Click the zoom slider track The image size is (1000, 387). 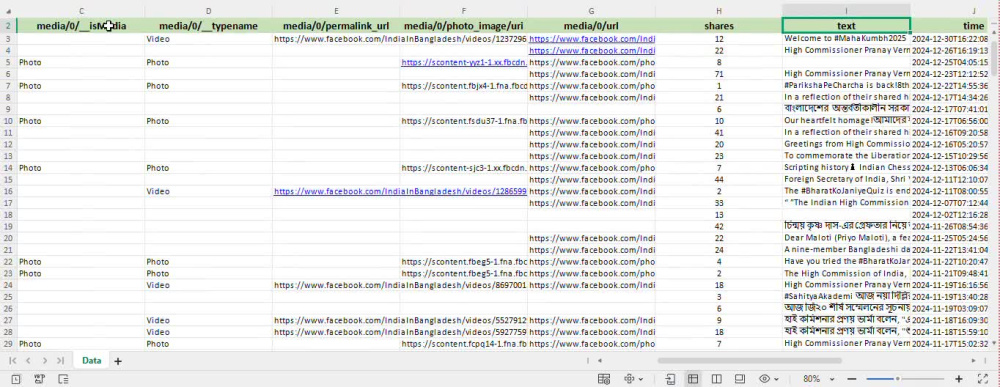click(906, 379)
